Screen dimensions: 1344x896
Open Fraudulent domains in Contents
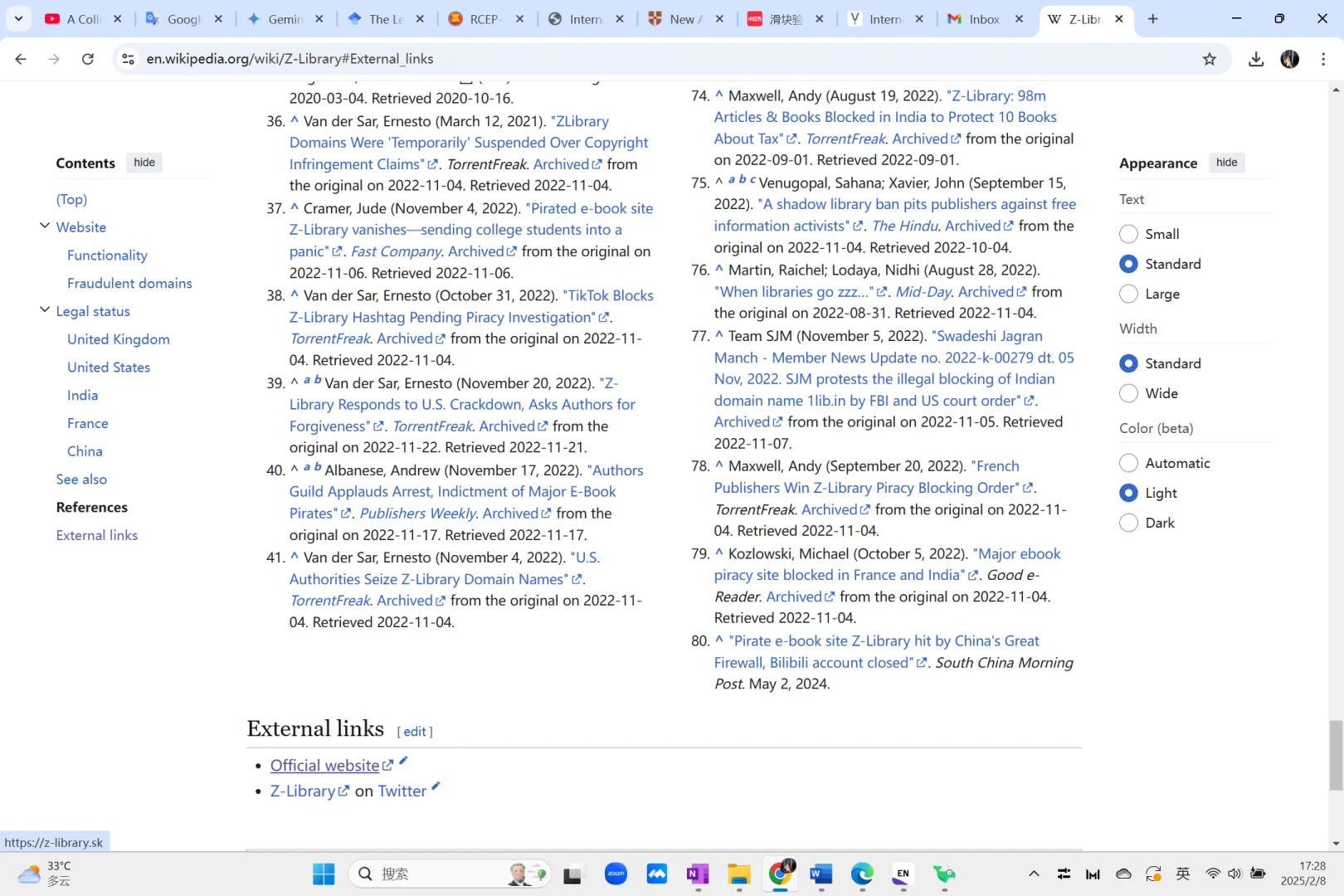pos(129,283)
